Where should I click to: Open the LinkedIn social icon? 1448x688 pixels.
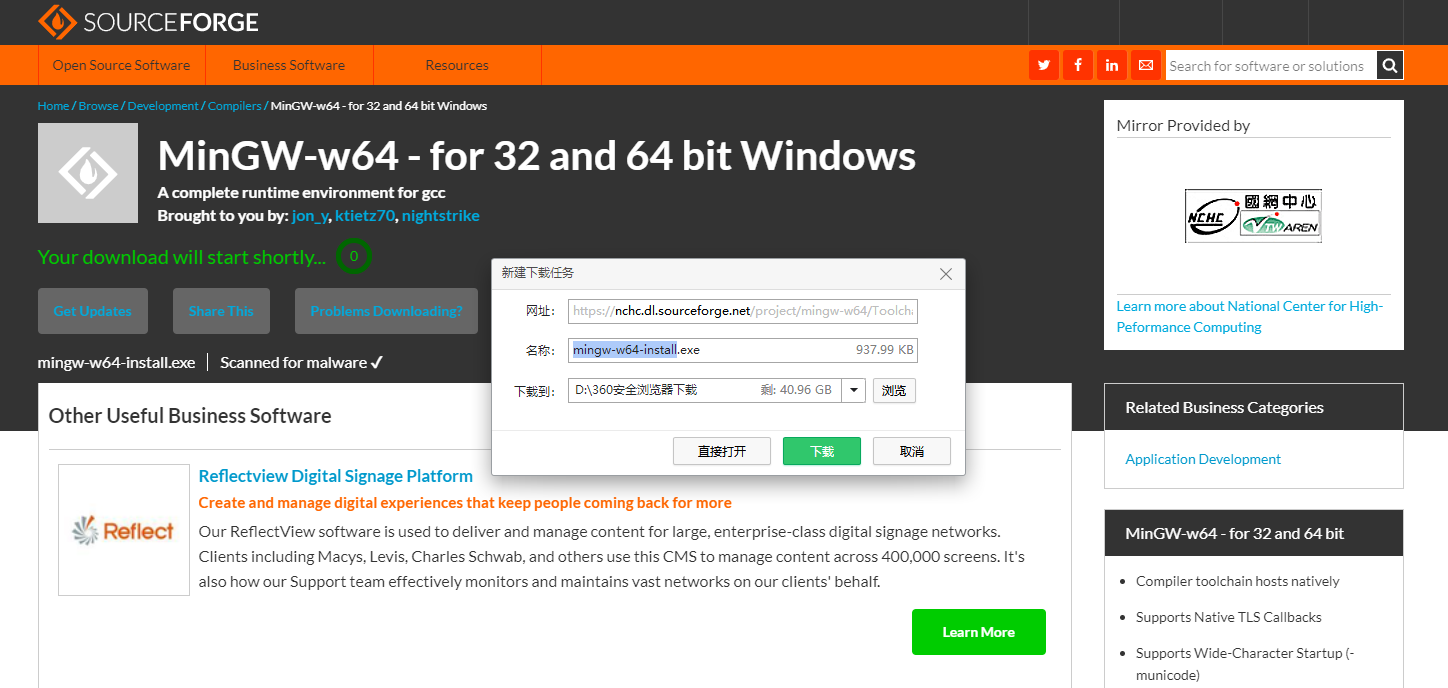(x=1112, y=65)
